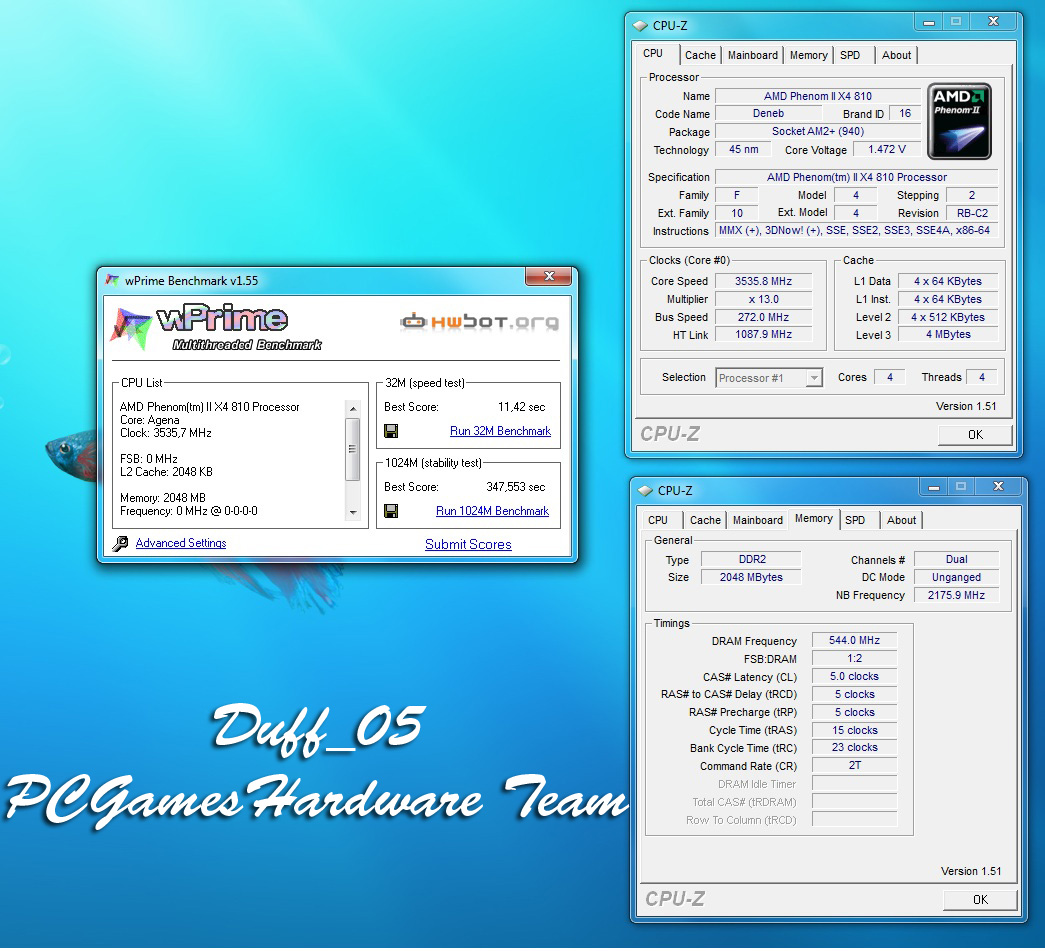Click the Cycle Time (tRAS) value 15 clocks

pyautogui.click(x=854, y=730)
